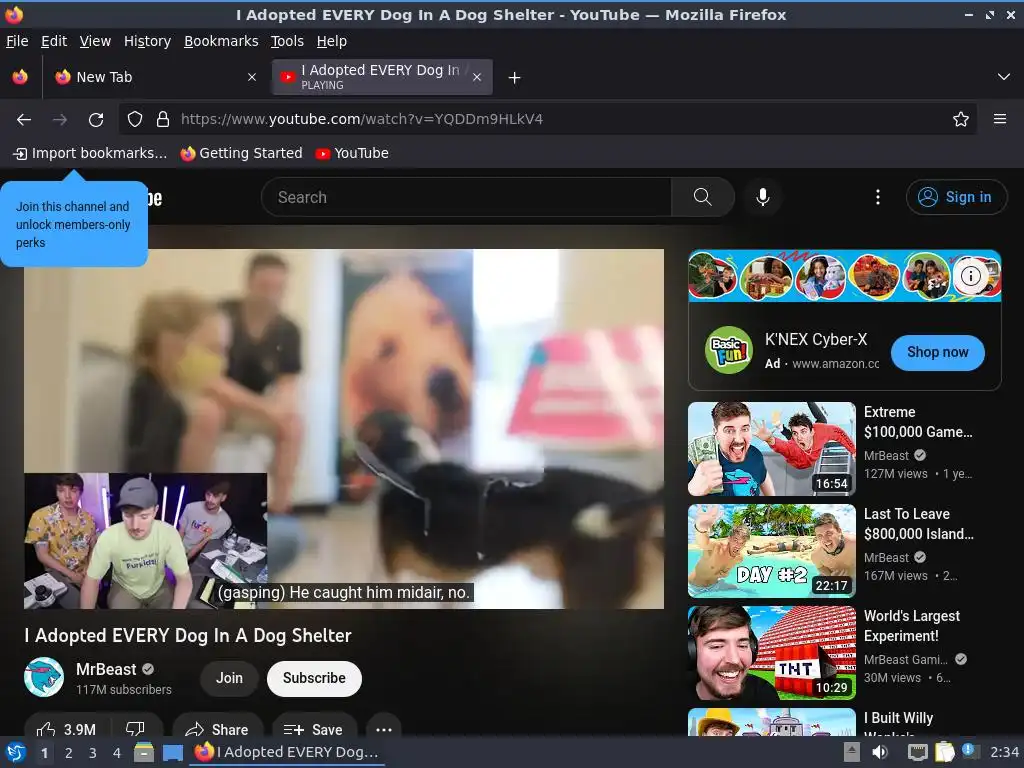This screenshot has width=1024, height=768.
Task: Open History menu
Action: point(148,41)
